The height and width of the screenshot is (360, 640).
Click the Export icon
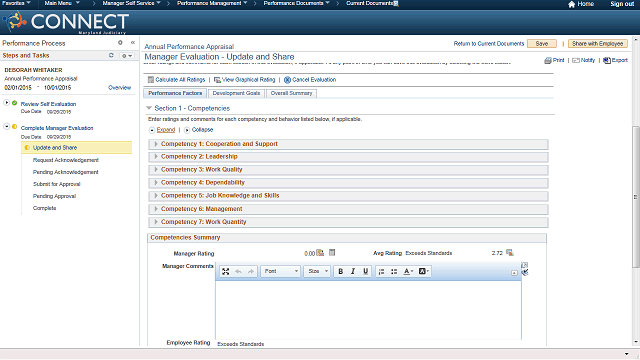tap(607, 60)
